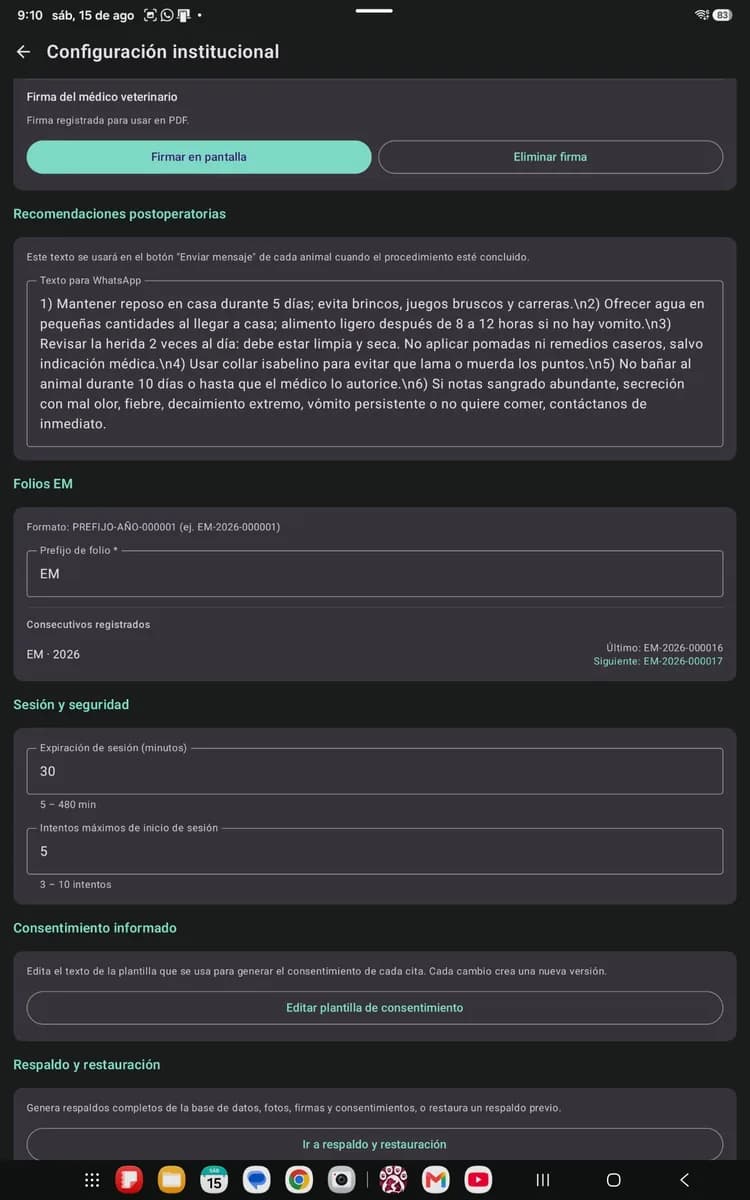This screenshot has width=750, height=1200.
Task: Go to Ir a respaldo y restauración
Action: [x=375, y=1144]
